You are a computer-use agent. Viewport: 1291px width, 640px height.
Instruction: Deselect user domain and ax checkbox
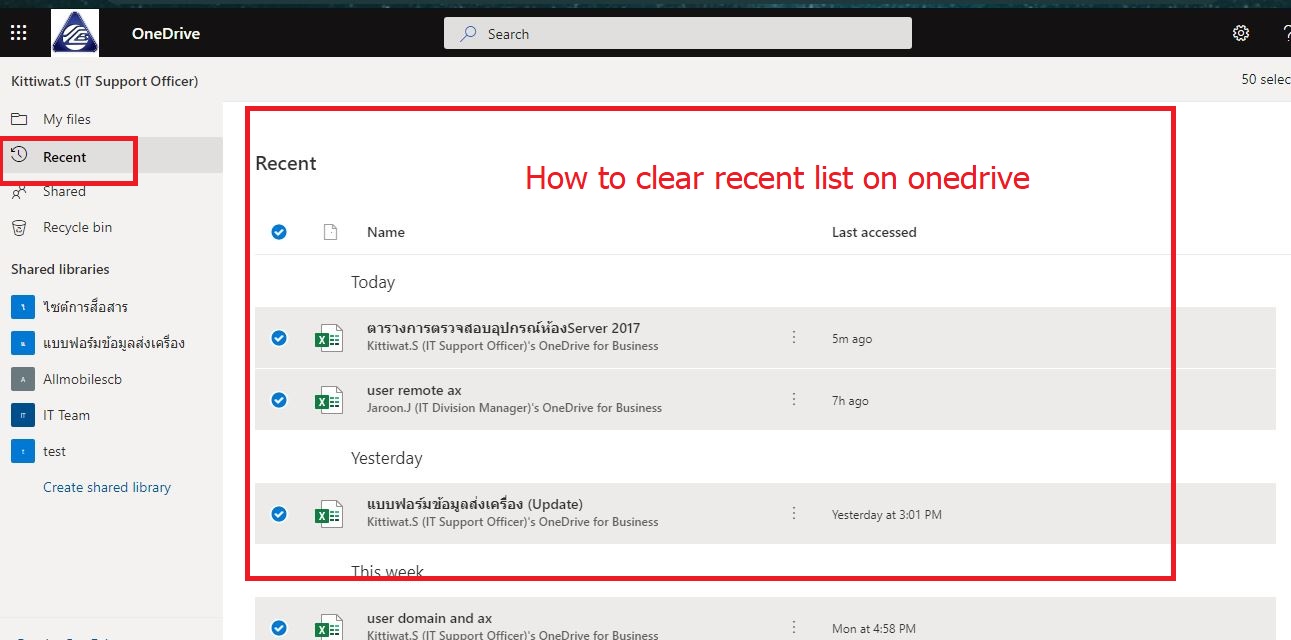[279, 628]
